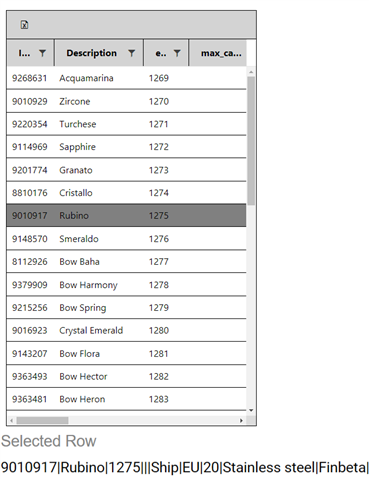This screenshot has width=369, height=479.
Task: Click the horizontal scrollbar right arrow
Action: coord(241,421)
